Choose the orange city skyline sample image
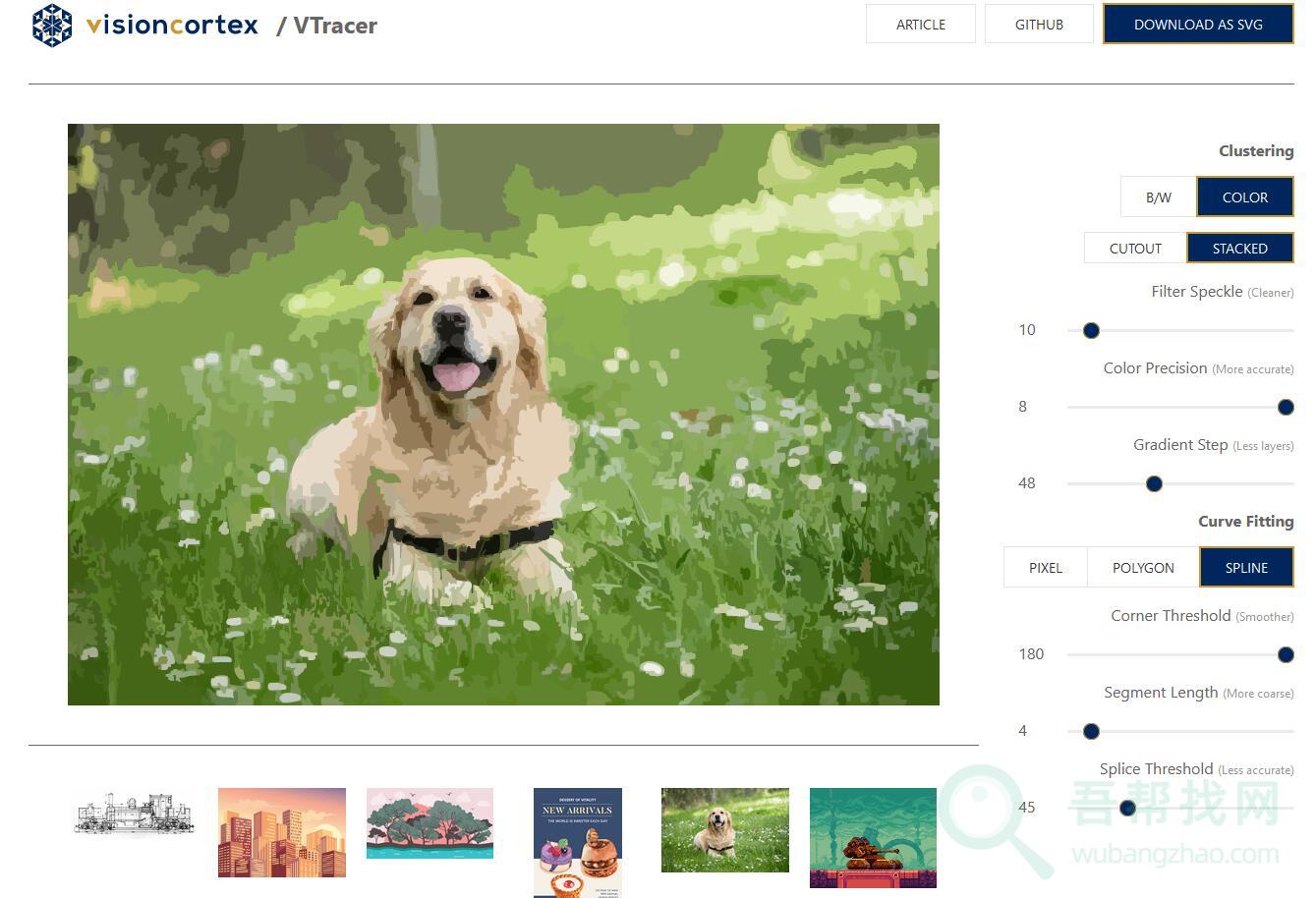The width and height of the screenshot is (1316, 898). point(282,832)
